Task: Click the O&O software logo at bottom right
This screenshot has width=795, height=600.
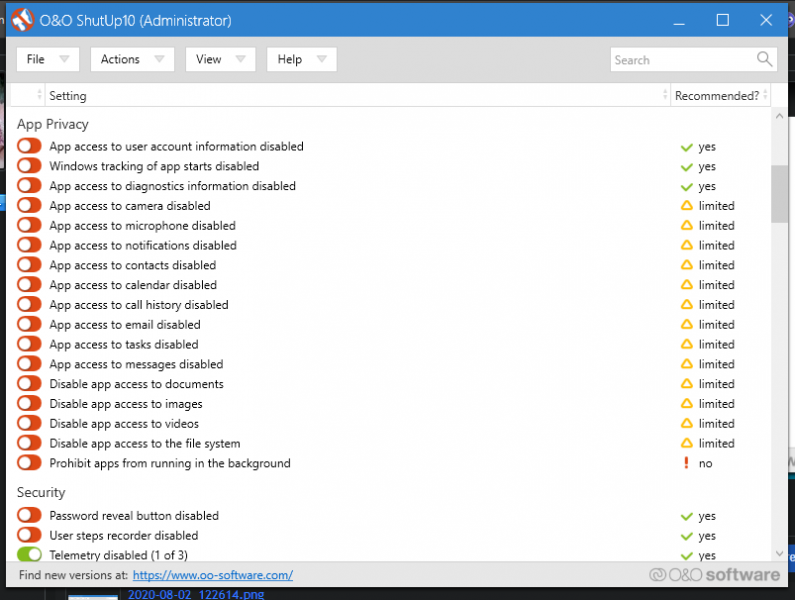Action: pyautogui.click(x=714, y=575)
